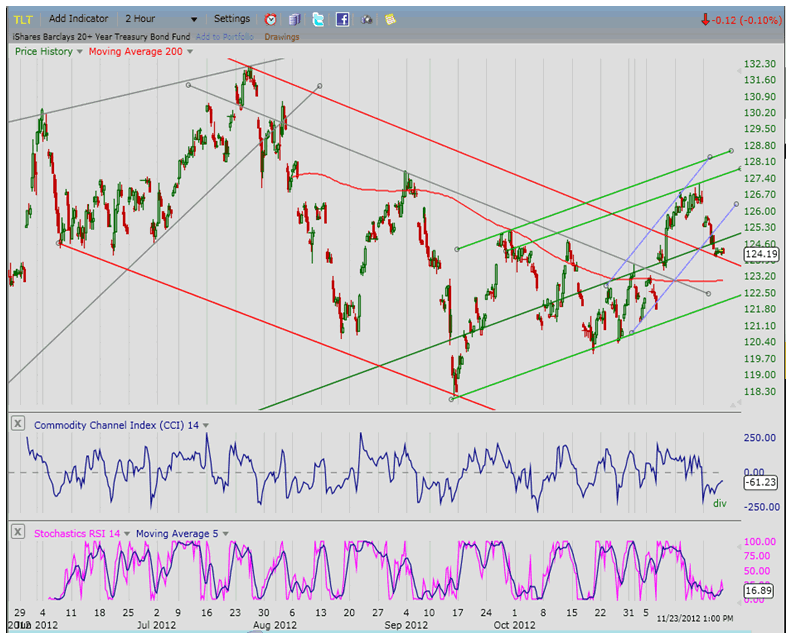Click the yellow sticky note icon
786x642 pixels.
(390, 19)
